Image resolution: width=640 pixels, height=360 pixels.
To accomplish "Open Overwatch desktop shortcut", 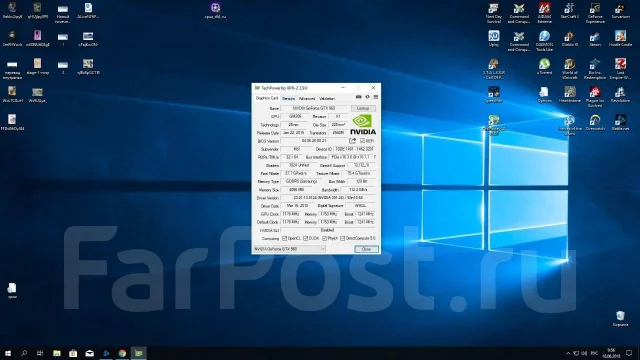I will 595,122.
